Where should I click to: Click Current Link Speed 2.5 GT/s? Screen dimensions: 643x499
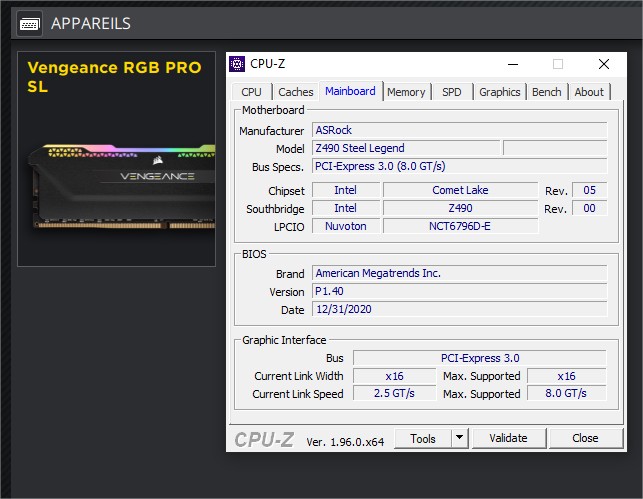click(x=394, y=394)
